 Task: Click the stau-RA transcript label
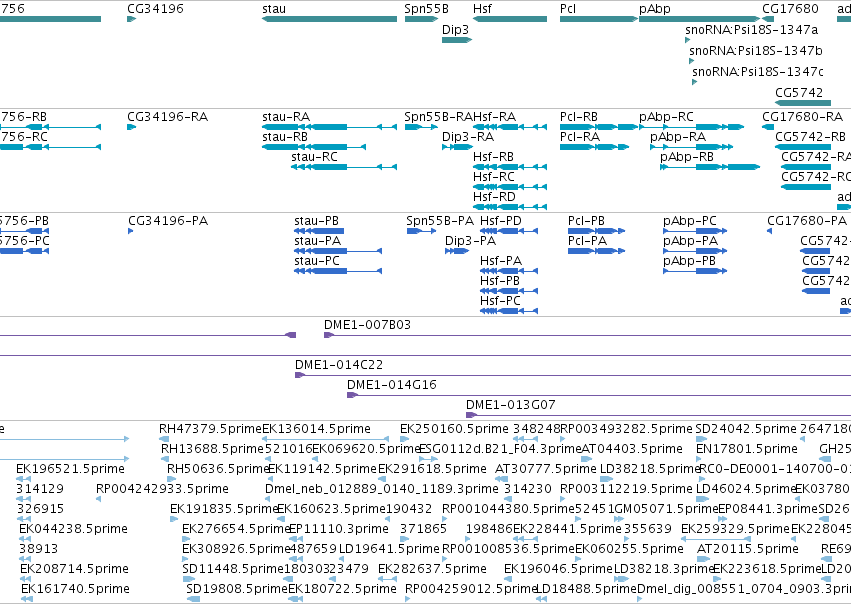286,117
